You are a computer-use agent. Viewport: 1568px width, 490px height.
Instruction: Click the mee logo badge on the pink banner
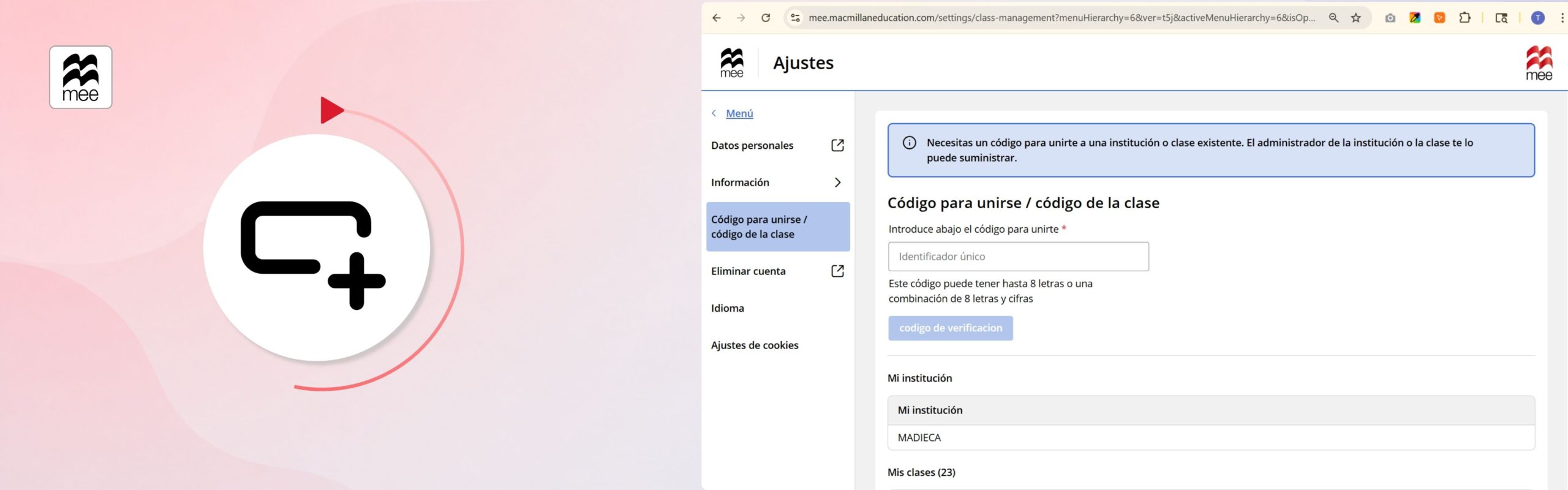(81, 77)
